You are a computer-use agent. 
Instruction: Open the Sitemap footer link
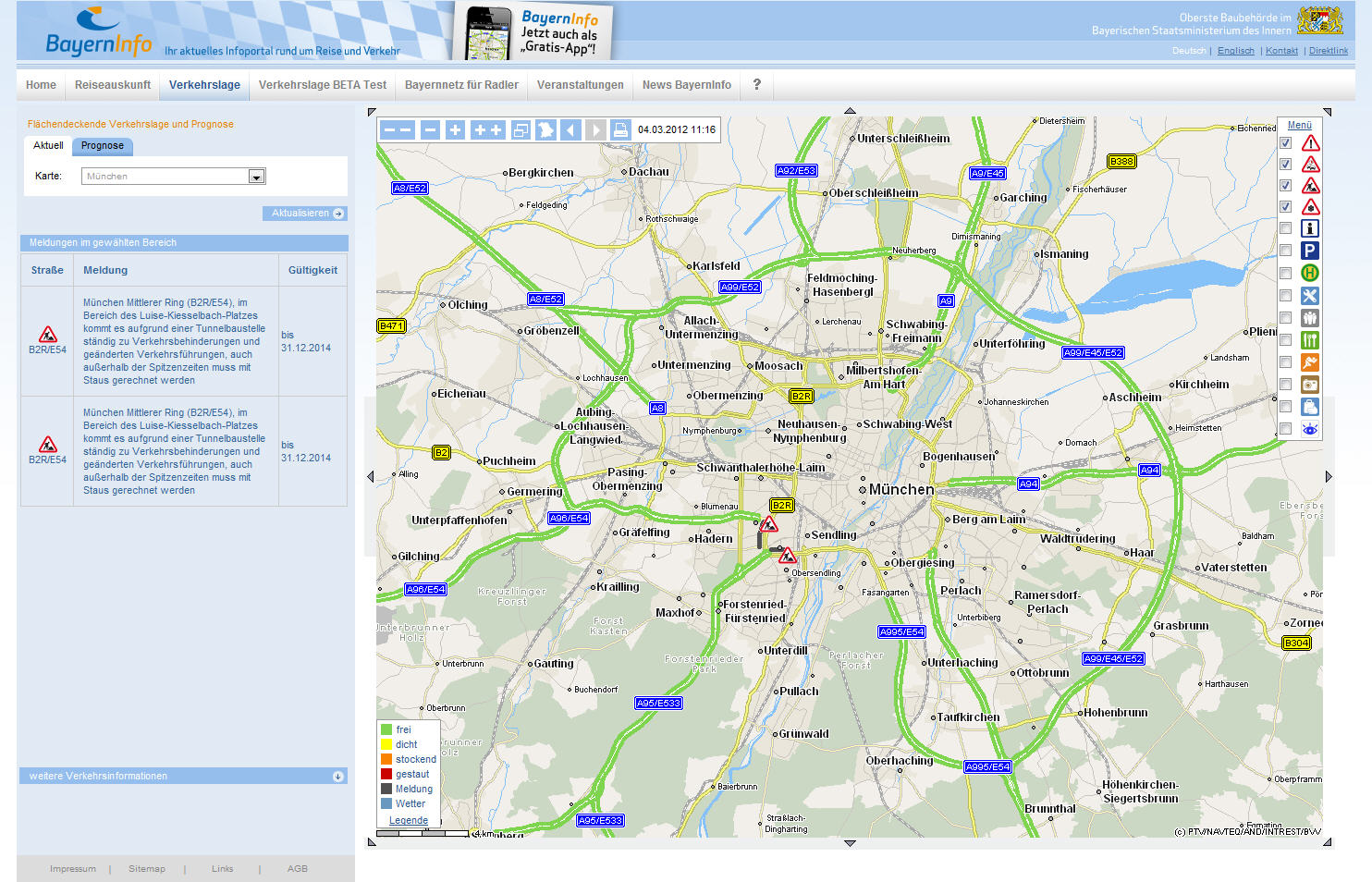coord(147,869)
